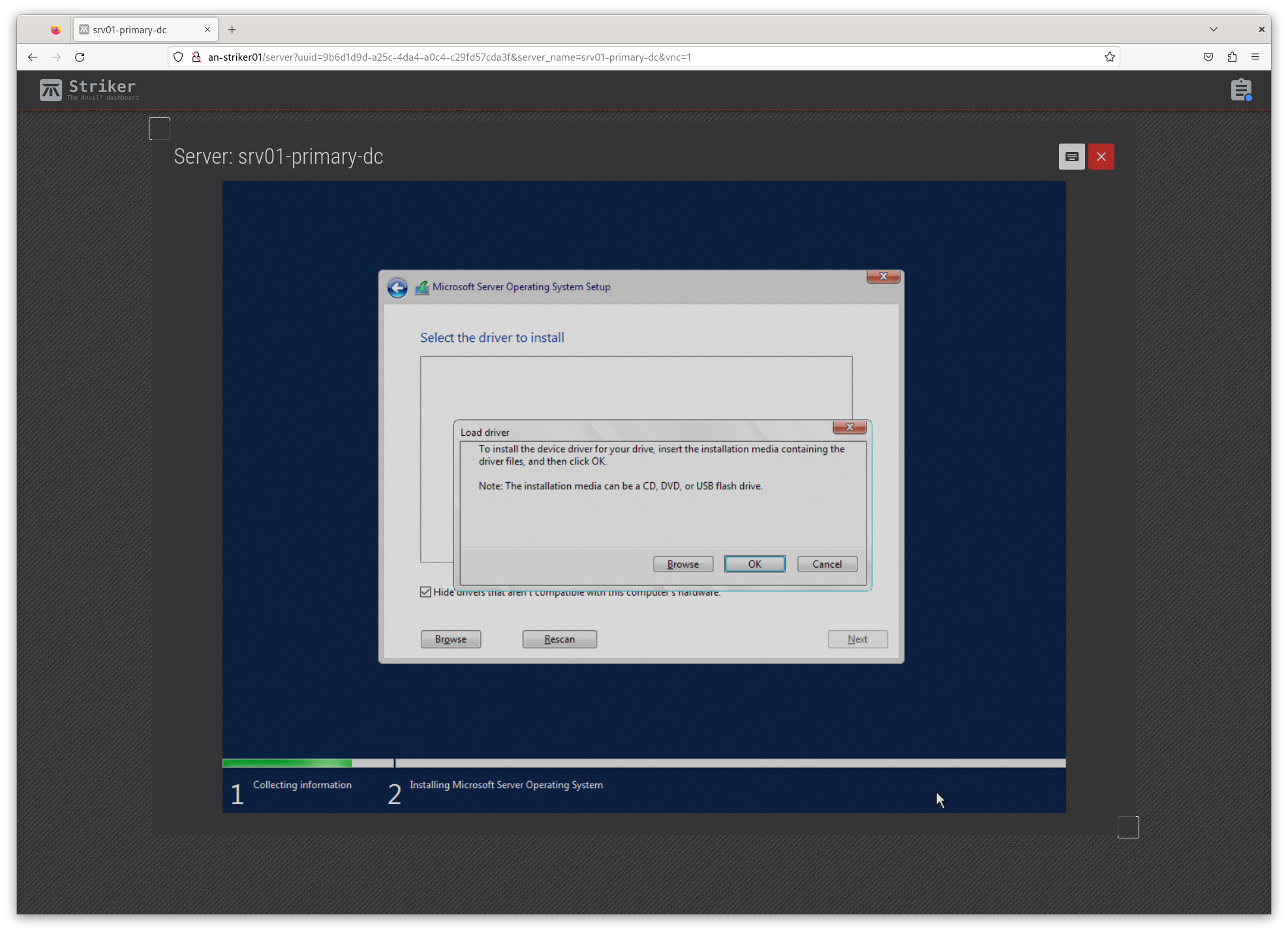Go back using the Firefox back arrow
The image size is (1288, 933).
[x=33, y=57]
